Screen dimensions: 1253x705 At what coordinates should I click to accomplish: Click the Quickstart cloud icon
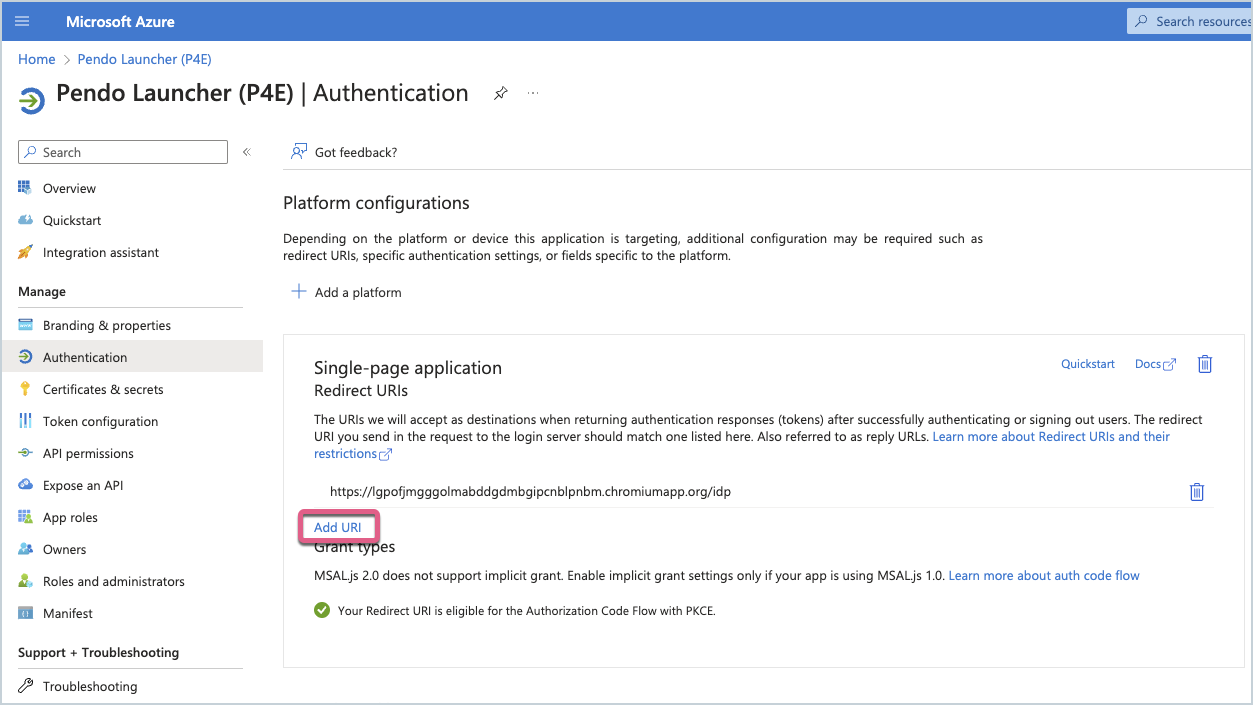(25, 220)
